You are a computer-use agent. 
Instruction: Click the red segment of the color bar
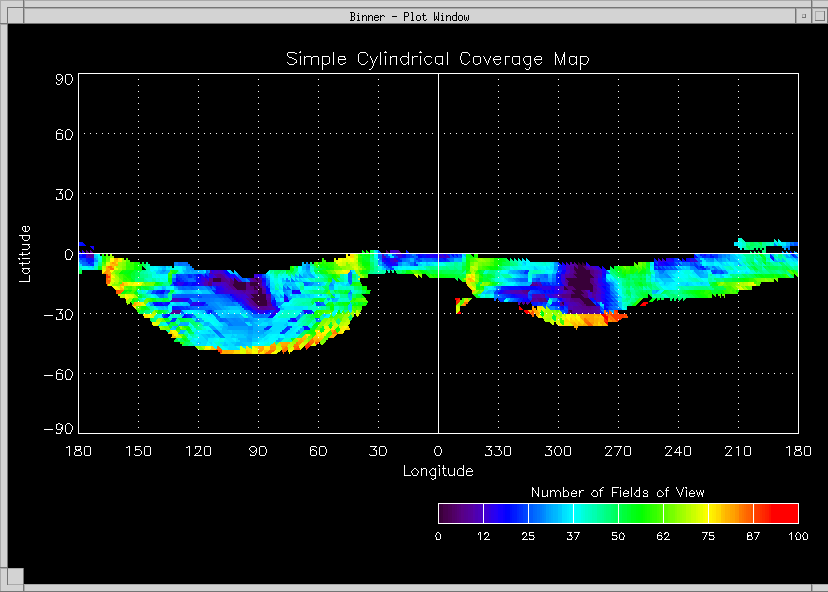point(776,514)
